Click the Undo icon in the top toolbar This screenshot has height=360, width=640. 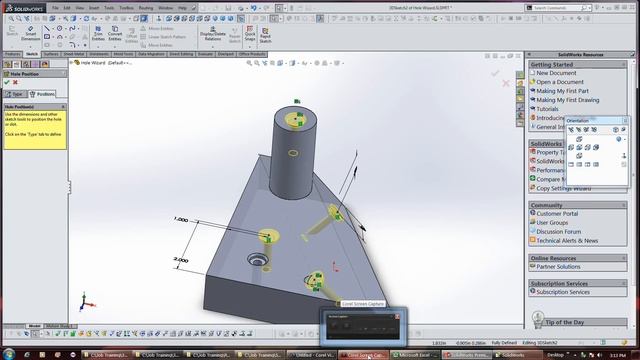[x=253, y=8]
